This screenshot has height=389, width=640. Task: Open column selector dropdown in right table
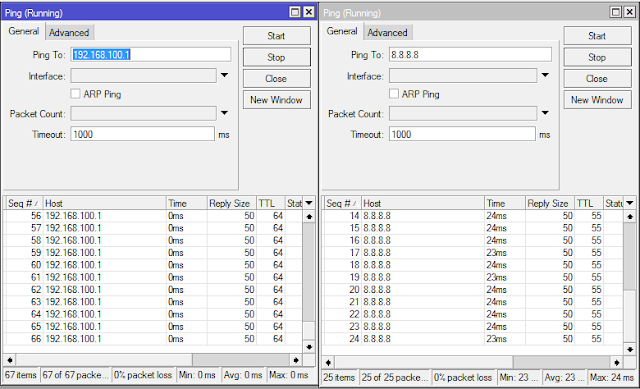click(x=630, y=203)
